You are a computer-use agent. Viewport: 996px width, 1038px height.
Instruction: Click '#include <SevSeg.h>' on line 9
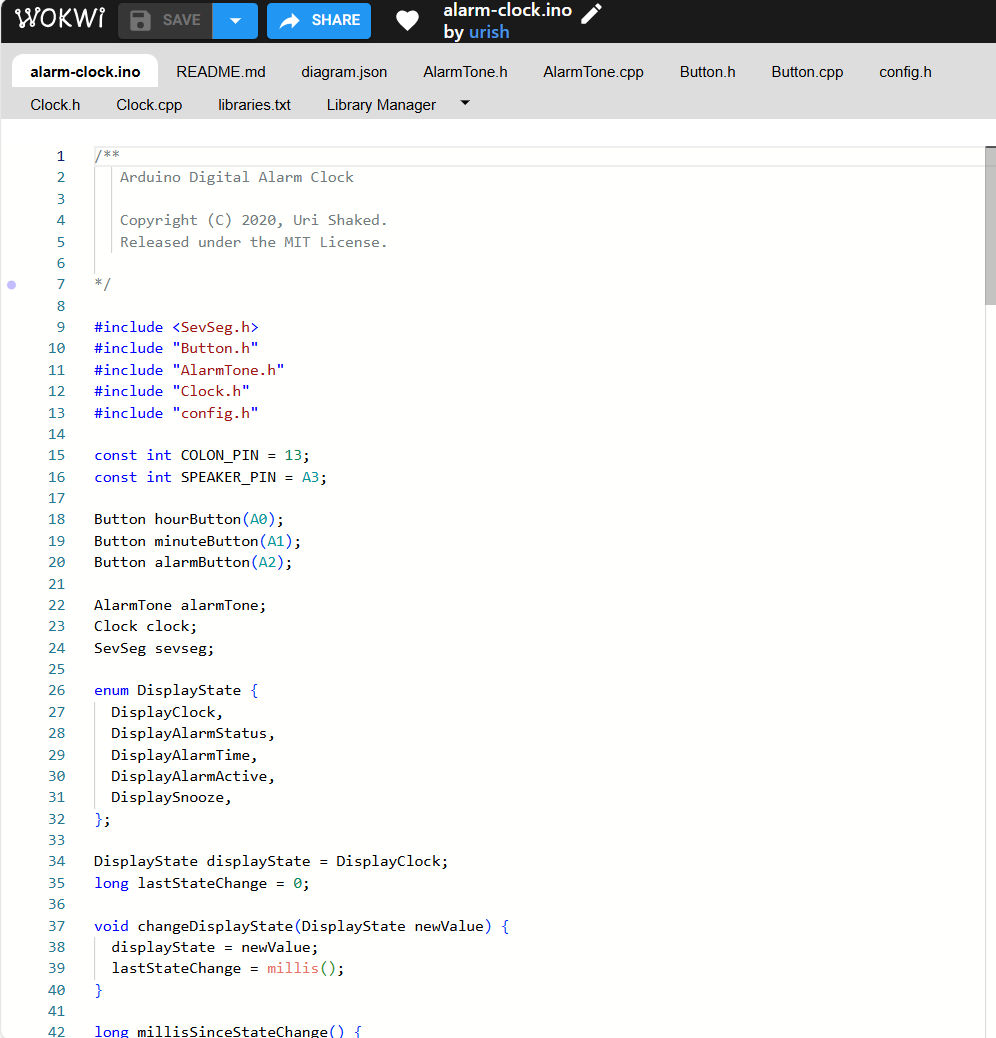click(176, 327)
